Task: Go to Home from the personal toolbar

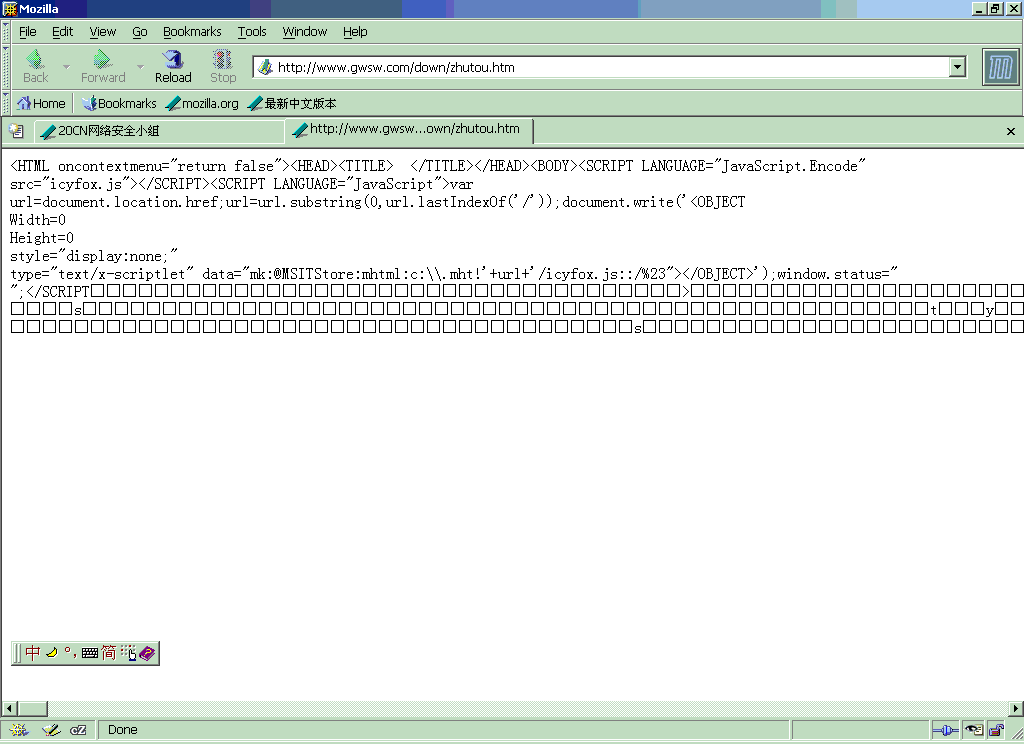Action: 41,103
